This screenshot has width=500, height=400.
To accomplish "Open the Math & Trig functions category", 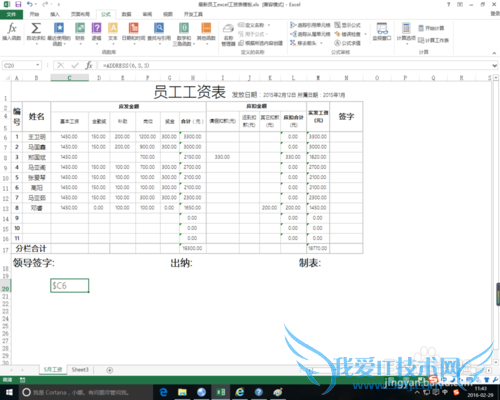I will pyautogui.click(x=184, y=34).
